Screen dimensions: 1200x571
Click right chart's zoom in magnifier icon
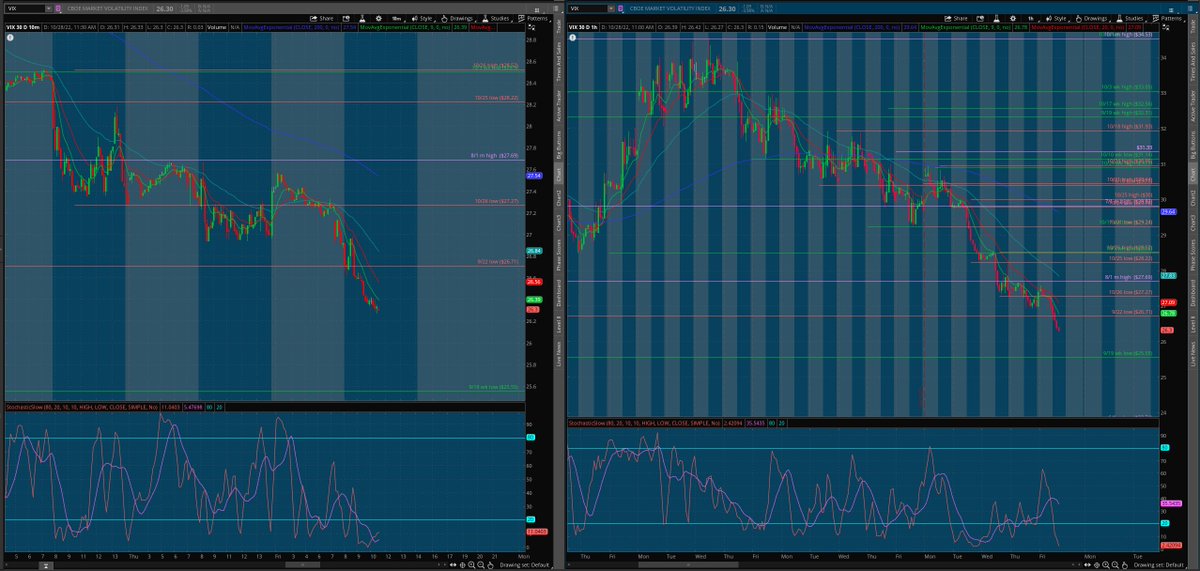1106,564
